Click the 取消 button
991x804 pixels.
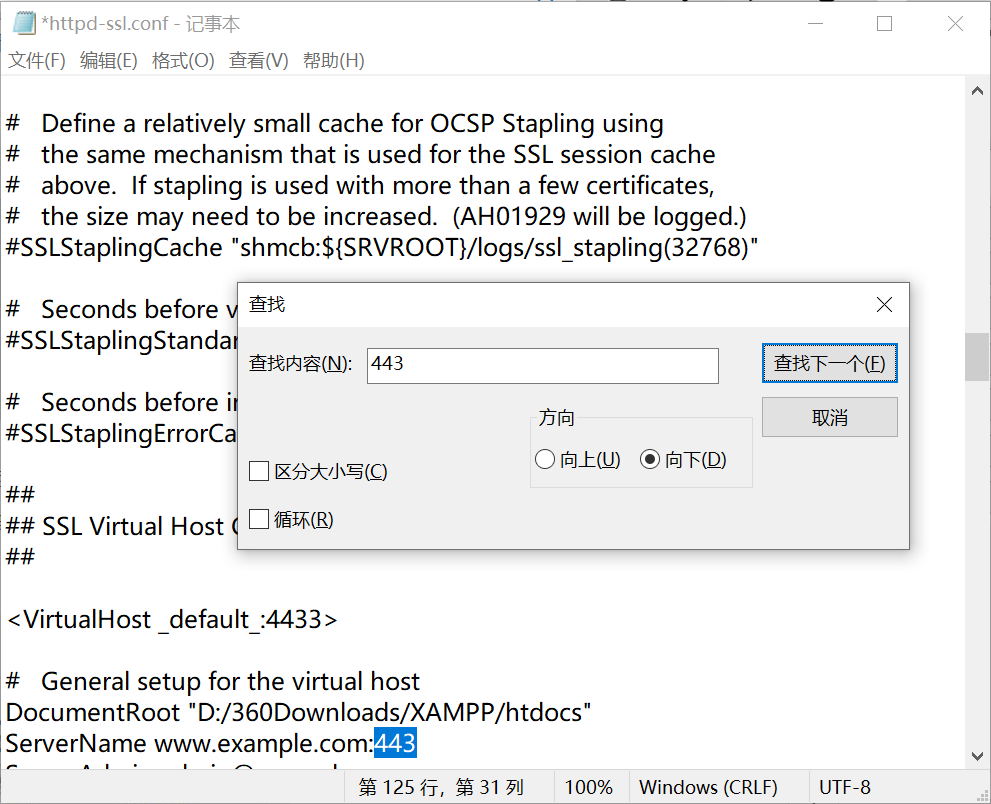(829, 416)
